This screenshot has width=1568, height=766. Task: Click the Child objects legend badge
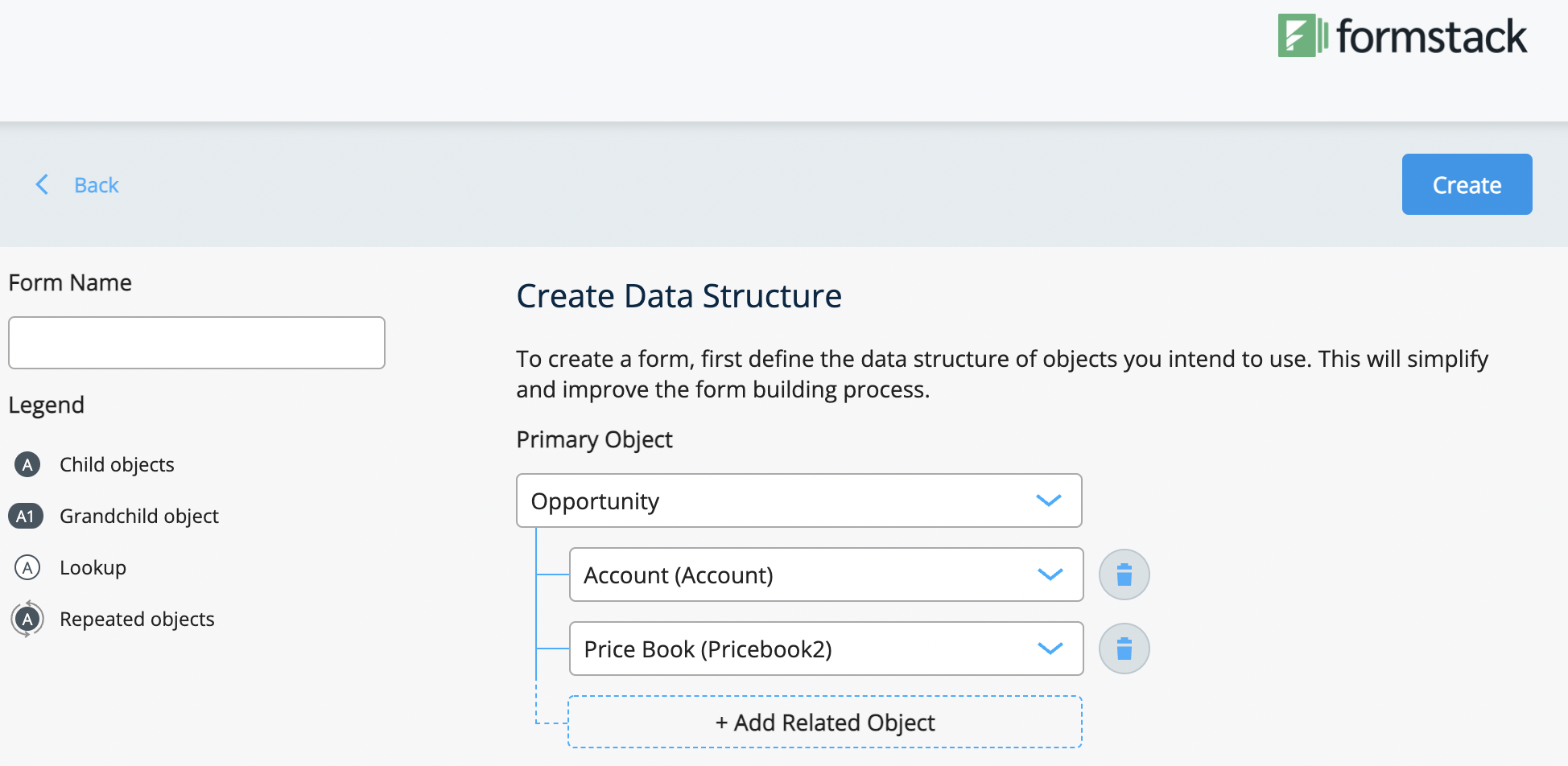click(x=27, y=464)
